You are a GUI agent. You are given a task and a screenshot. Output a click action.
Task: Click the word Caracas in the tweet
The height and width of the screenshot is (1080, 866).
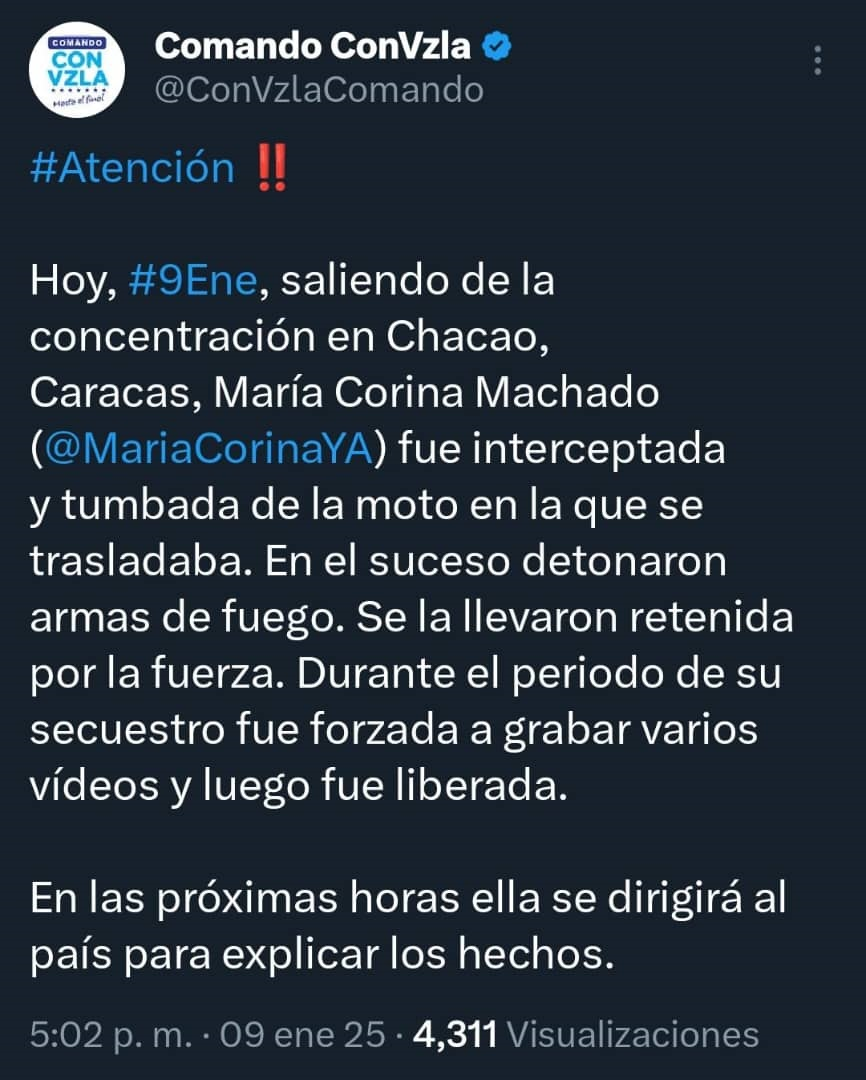pos(115,393)
